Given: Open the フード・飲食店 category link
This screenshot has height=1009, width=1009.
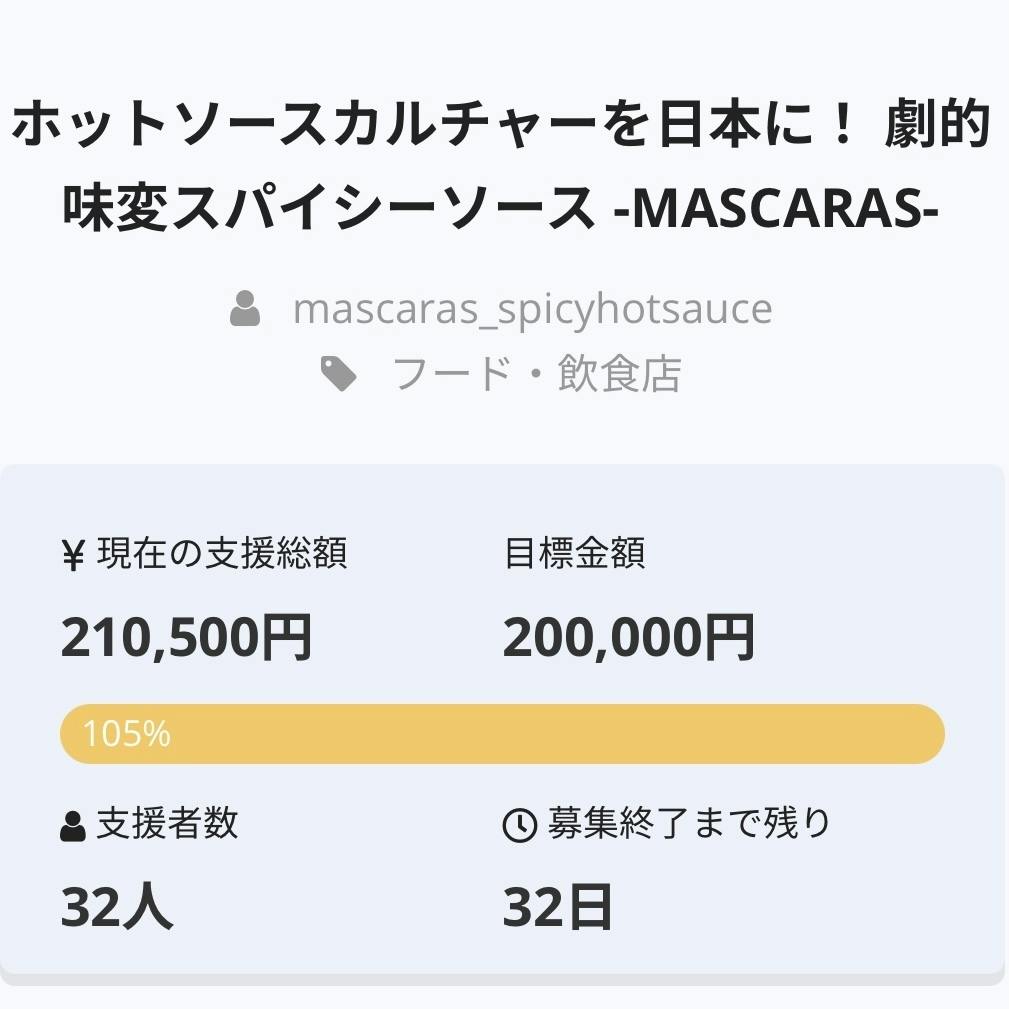Looking at the screenshot, I should click(537, 374).
